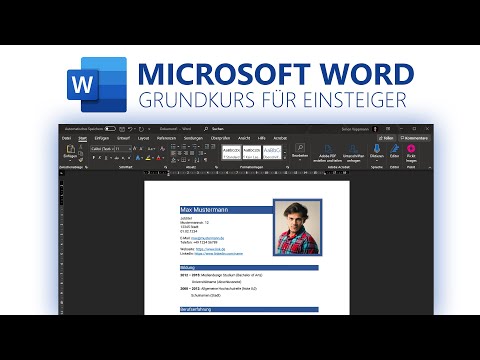The width and height of the screenshot is (480, 360).
Task: Toggle Strikethrough formatting
Action: pyautogui.click(x=116, y=158)
